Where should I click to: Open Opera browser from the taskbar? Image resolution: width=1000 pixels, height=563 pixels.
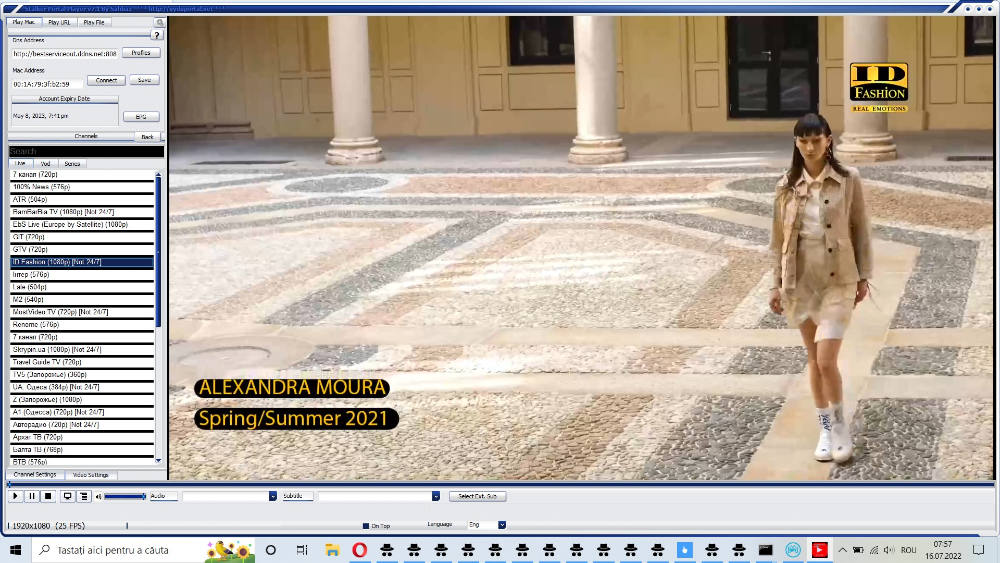coord(360,550)
